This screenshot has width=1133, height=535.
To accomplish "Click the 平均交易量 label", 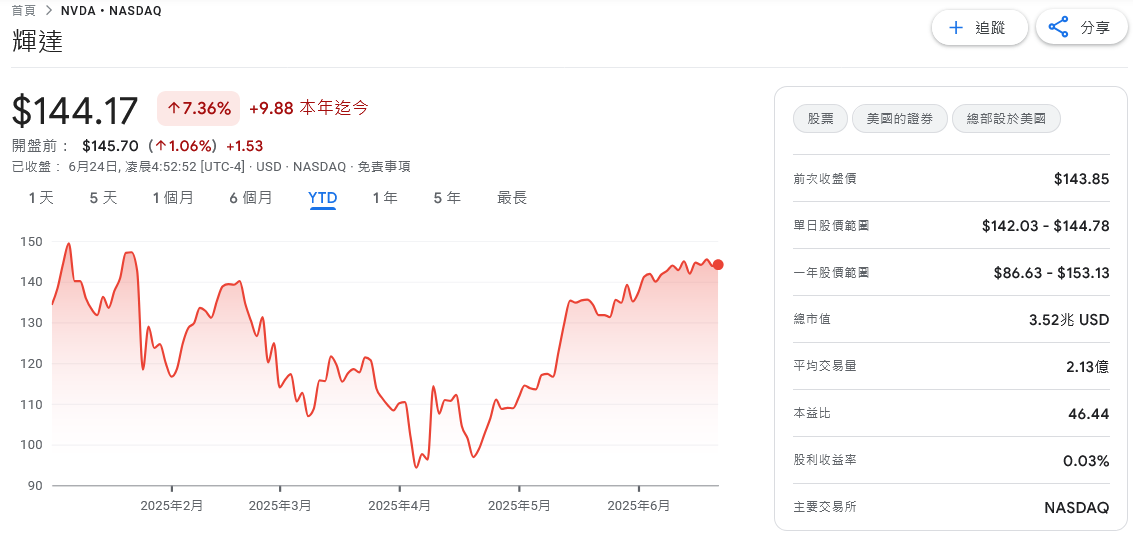I will click(x=824, y=366).
